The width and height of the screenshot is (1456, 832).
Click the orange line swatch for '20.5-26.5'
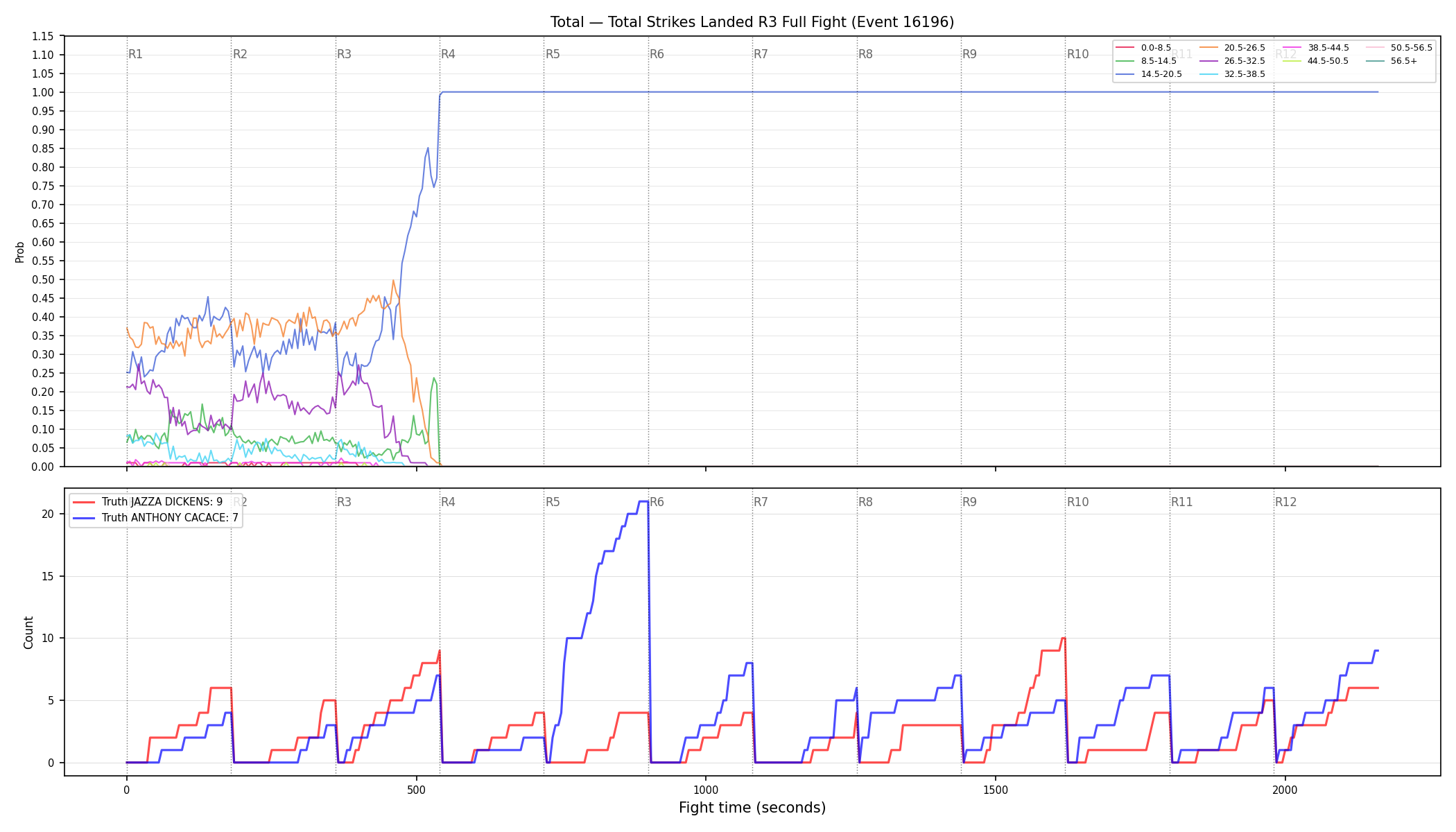1208,48
